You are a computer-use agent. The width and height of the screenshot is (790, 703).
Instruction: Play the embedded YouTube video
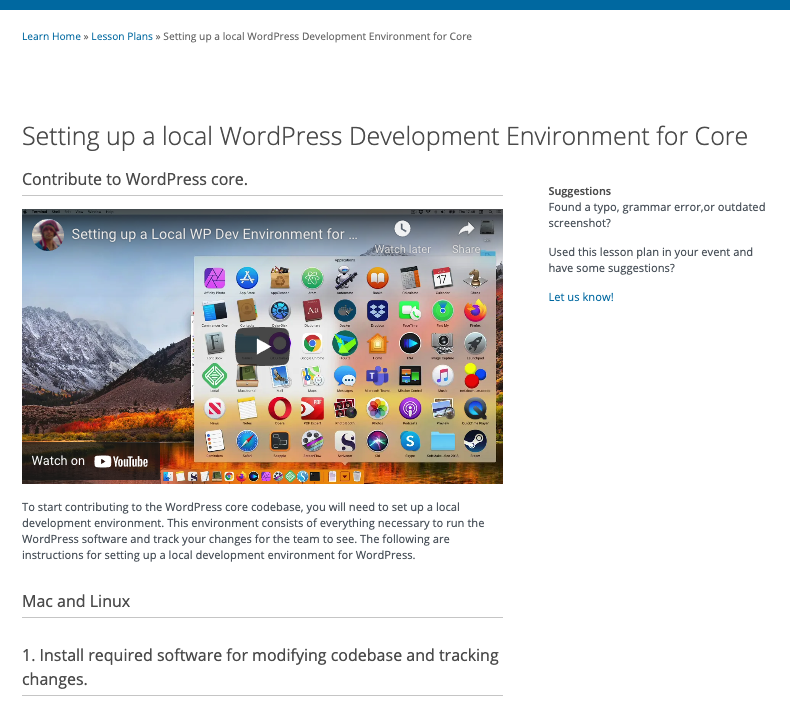(x=262, y=346)
